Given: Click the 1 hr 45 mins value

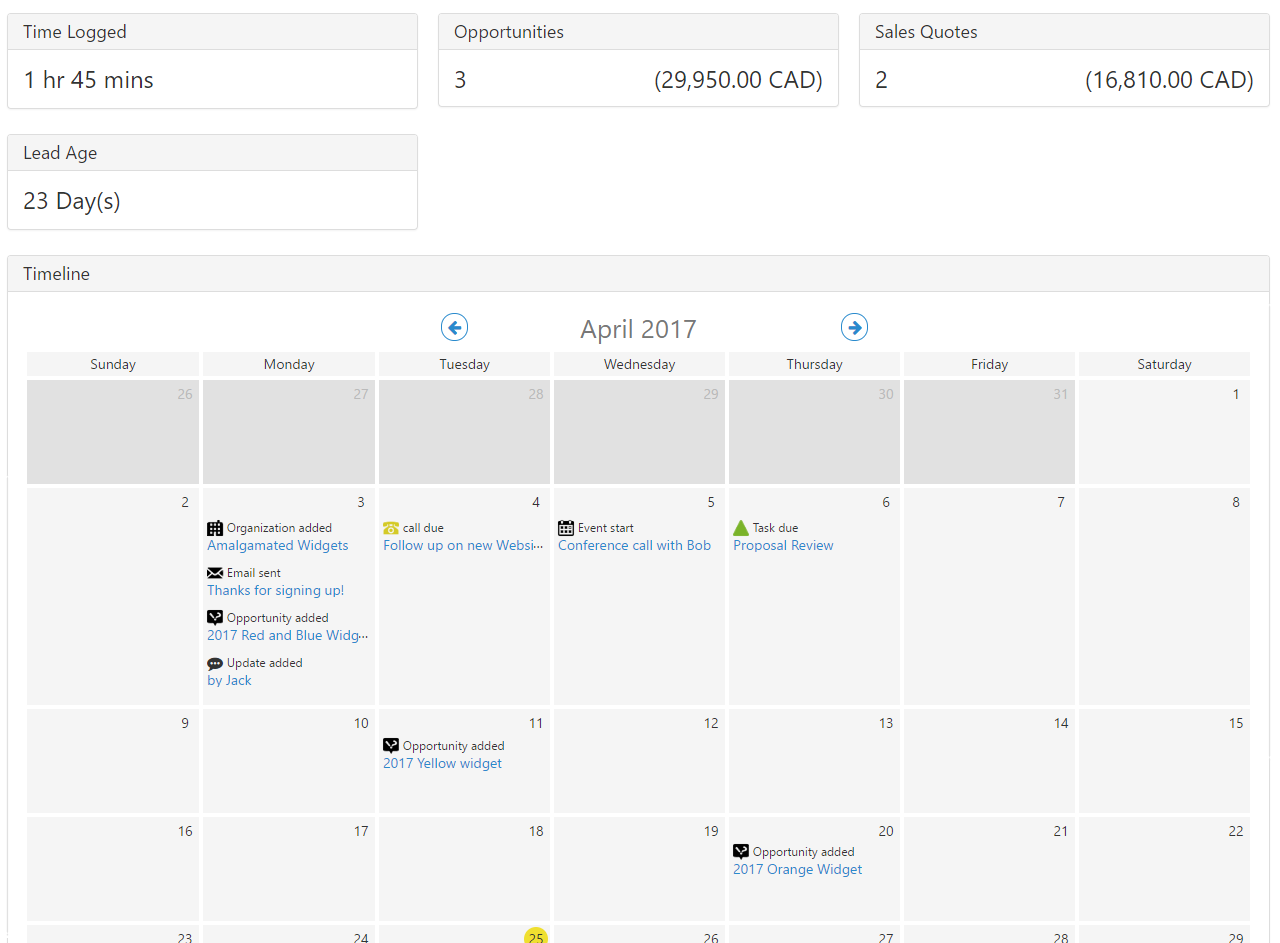Looking at the screenshot, I should point(89,80).
